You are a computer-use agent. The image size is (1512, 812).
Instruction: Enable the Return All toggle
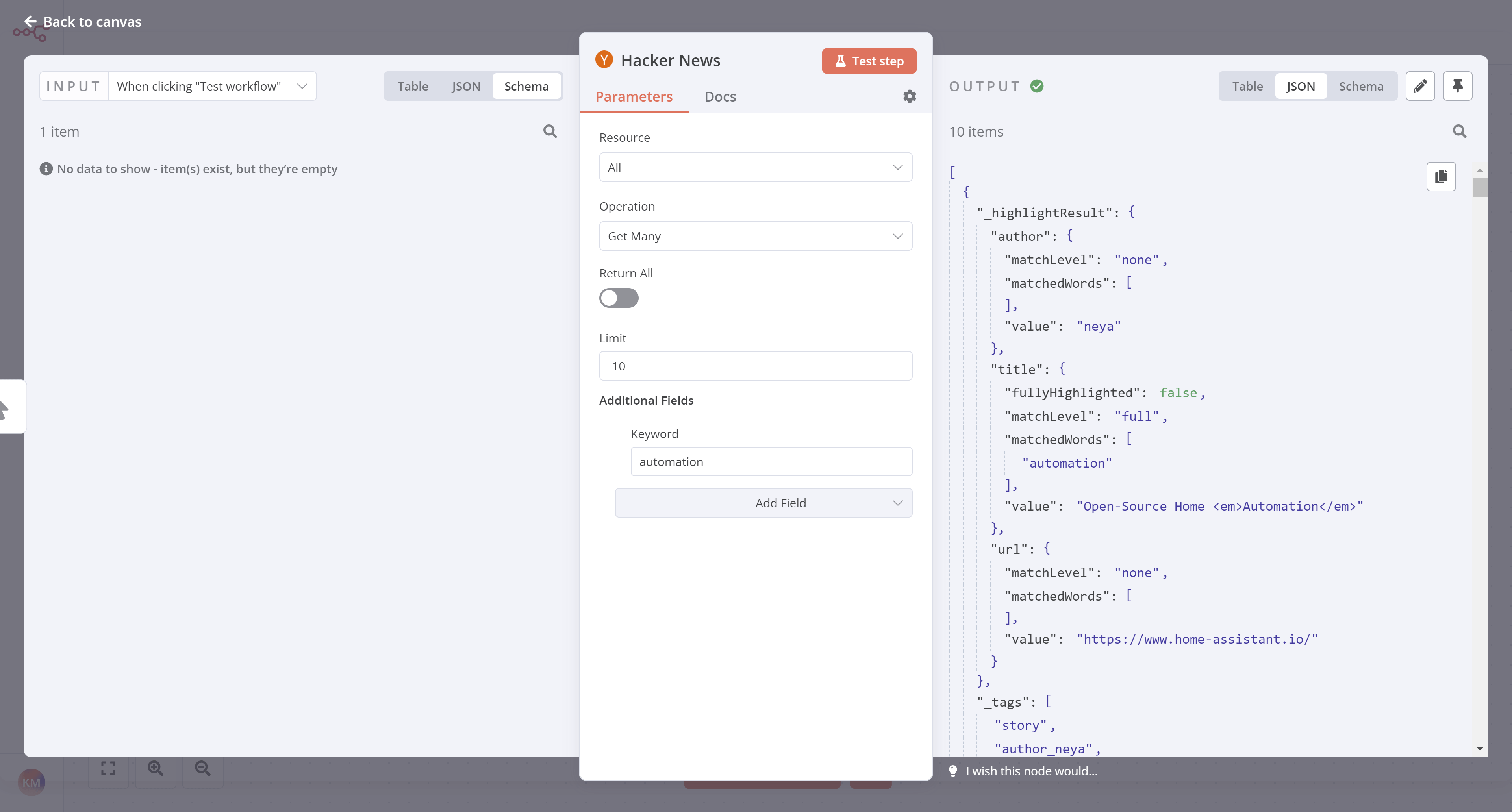pyautogui.click(x=618, y=298)
